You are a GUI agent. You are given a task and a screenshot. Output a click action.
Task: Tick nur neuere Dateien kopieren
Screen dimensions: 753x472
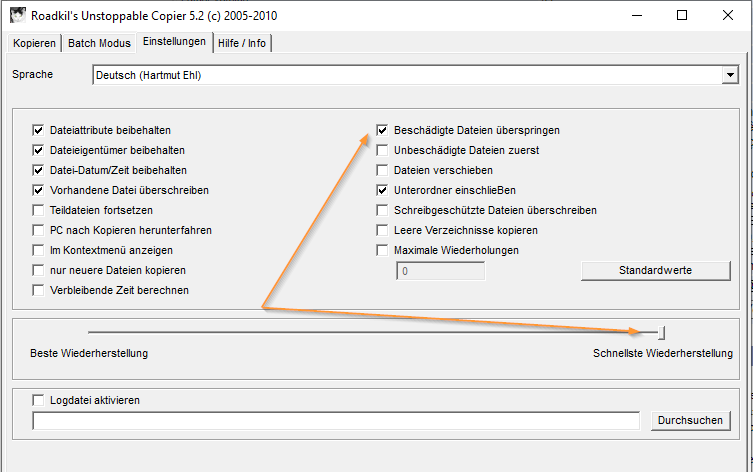(x=38, y=270)
